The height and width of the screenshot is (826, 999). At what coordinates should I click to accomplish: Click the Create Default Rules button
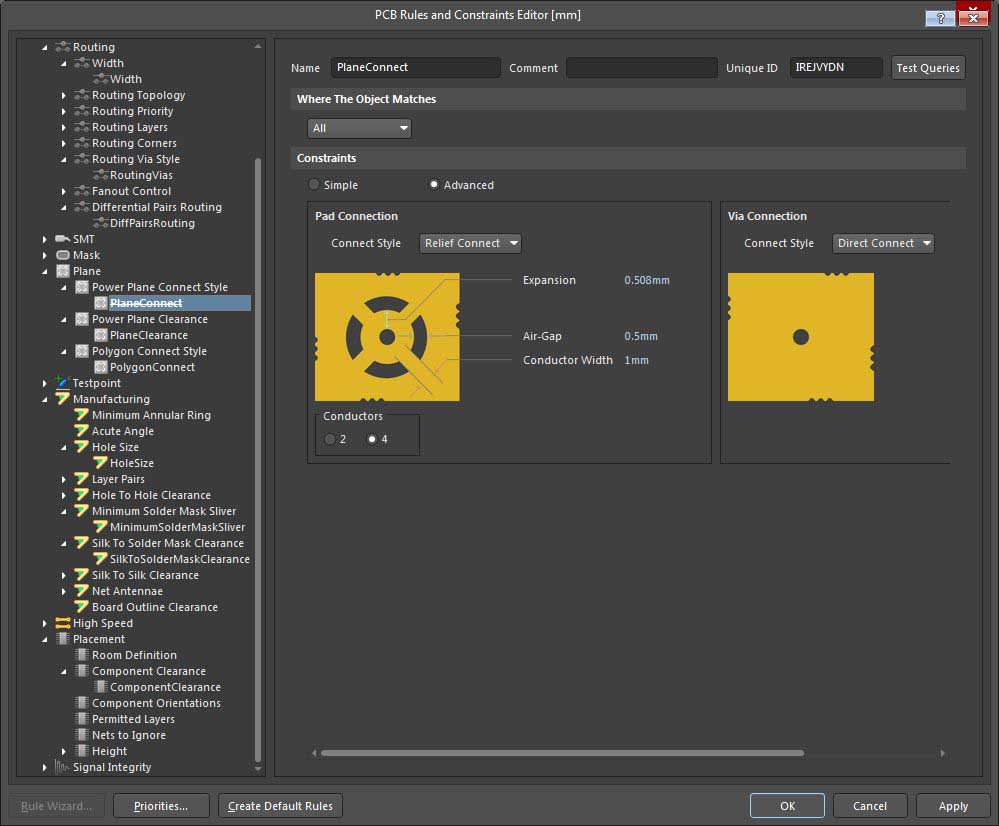point(281,806)
